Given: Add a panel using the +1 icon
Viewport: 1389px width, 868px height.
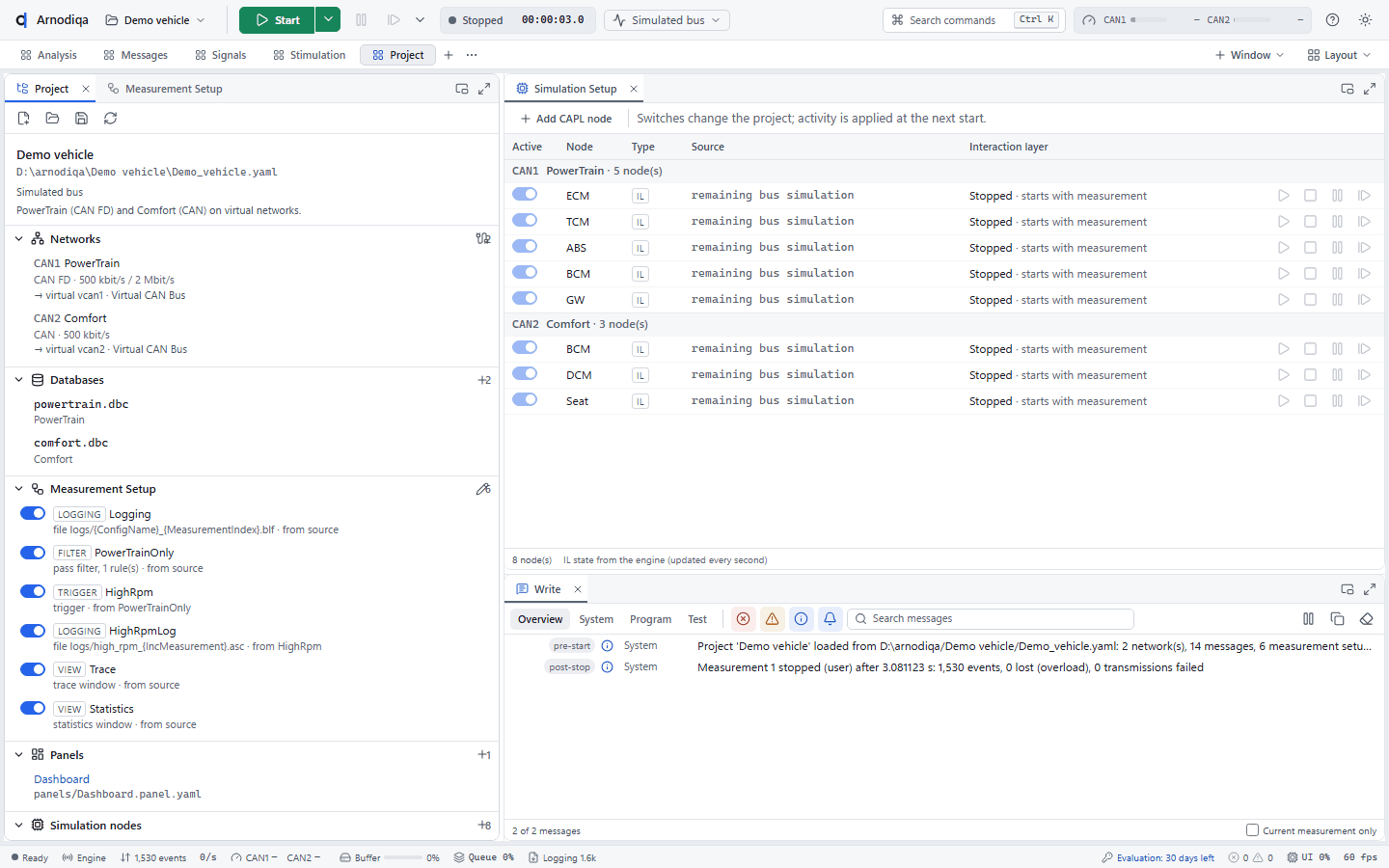Looking at the screenshot, I should pyautogui.click(x=484, y=755).
